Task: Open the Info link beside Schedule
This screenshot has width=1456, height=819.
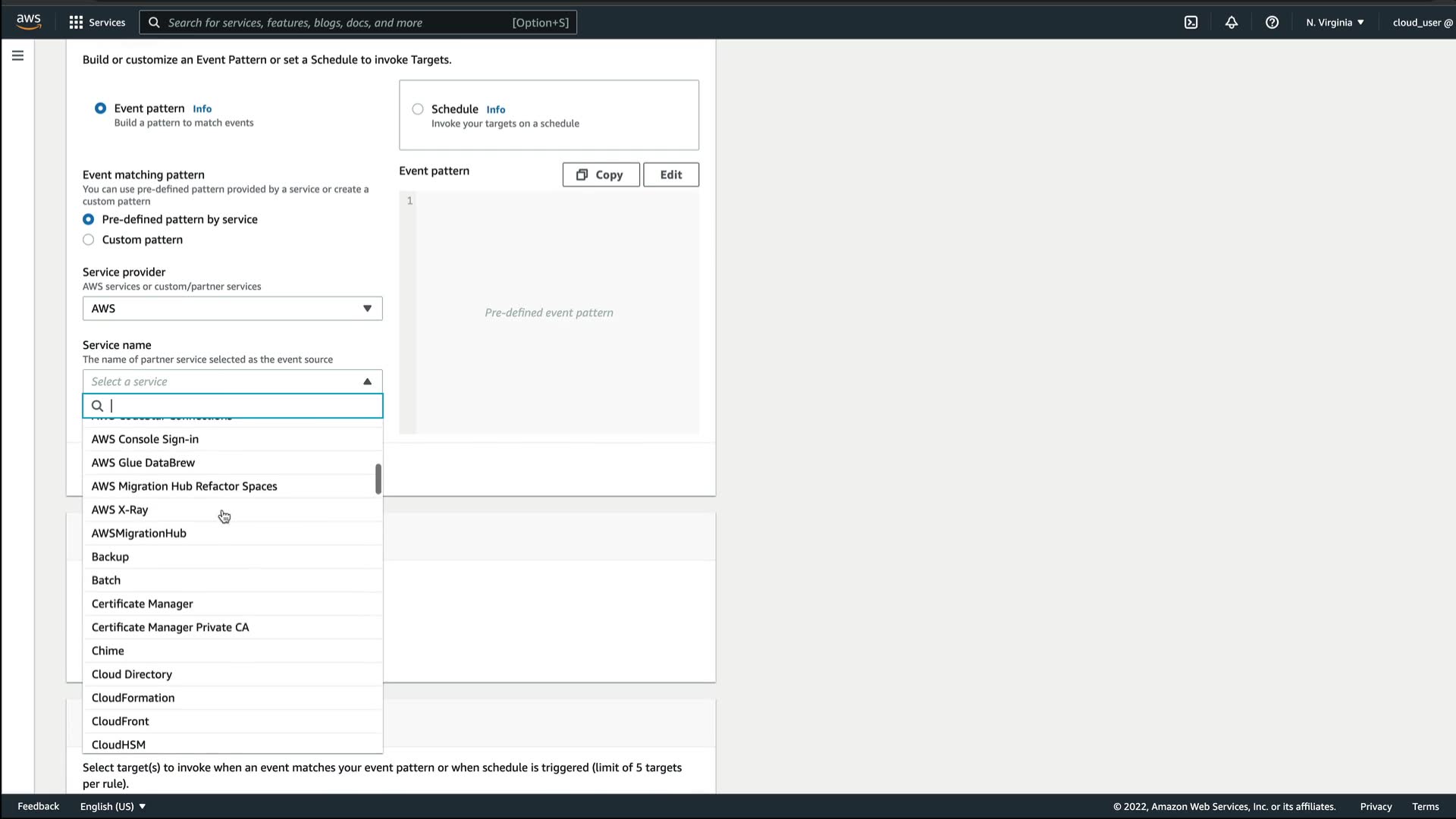Action: [x=495, y=110]
